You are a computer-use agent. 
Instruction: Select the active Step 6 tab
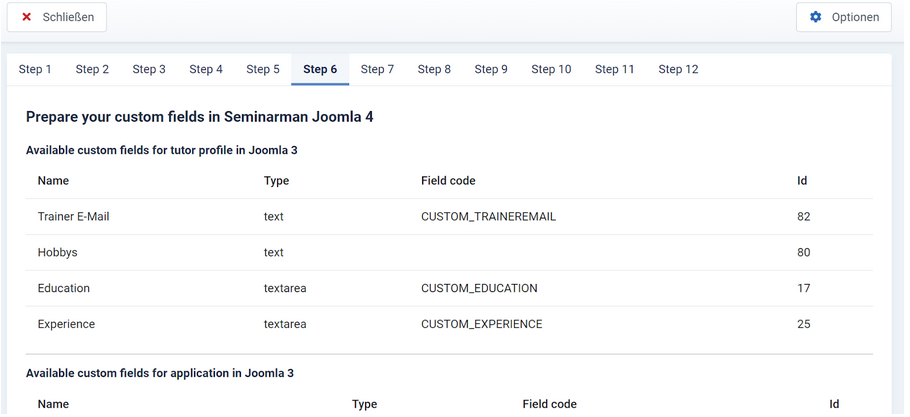pyautogui.click(x=320, y=69)
